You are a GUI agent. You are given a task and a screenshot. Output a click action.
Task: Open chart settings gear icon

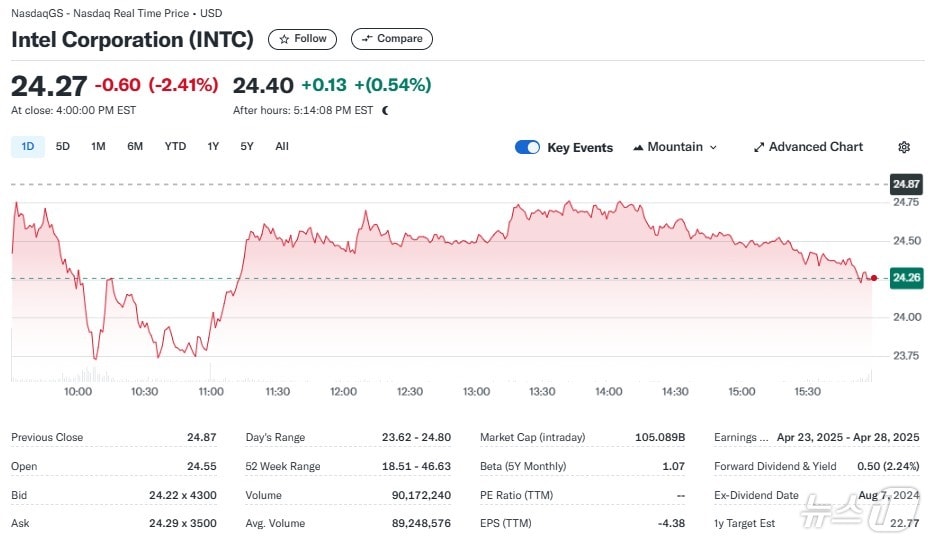click(x=904, y=147)
